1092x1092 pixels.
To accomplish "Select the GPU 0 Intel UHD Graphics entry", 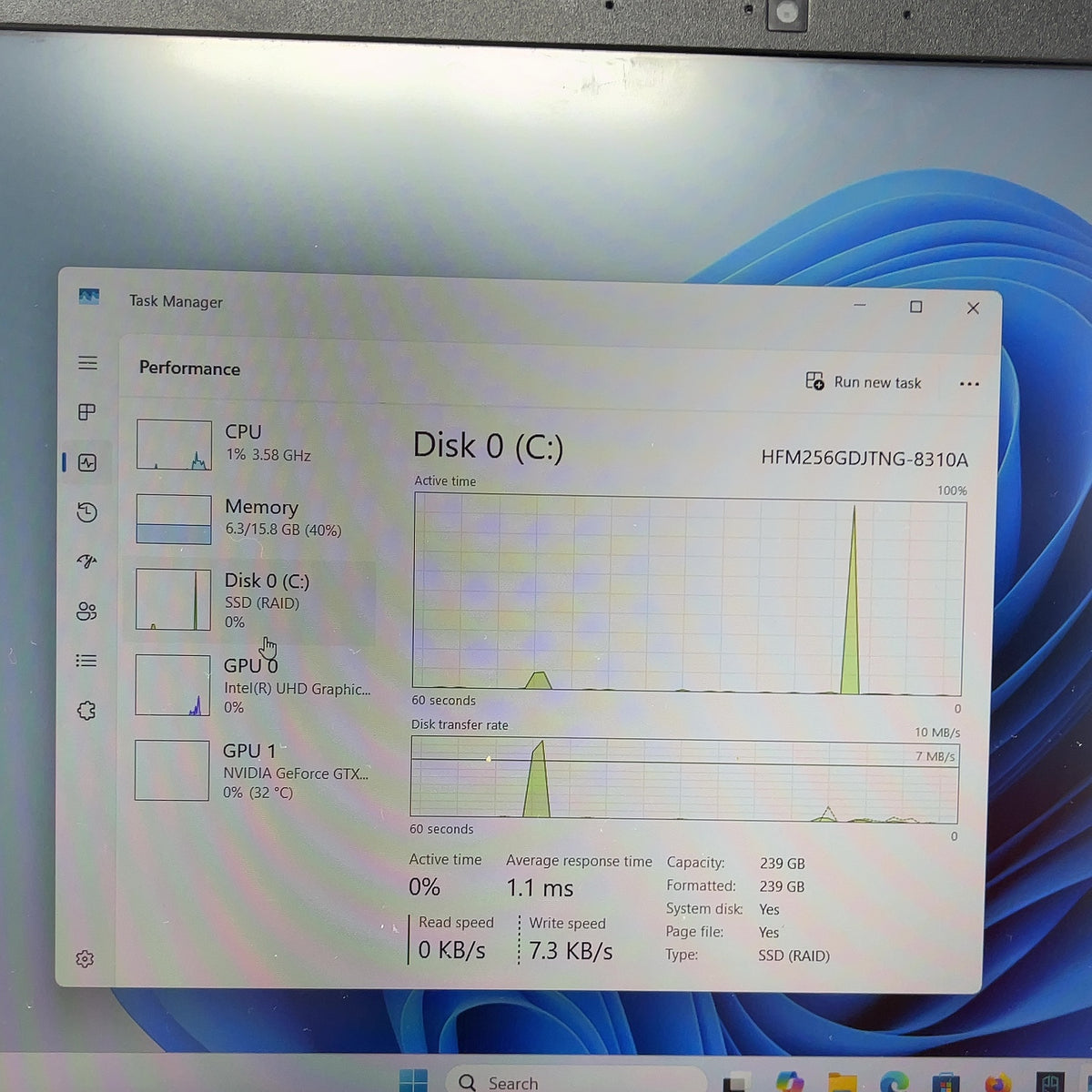I will [253, 685].
